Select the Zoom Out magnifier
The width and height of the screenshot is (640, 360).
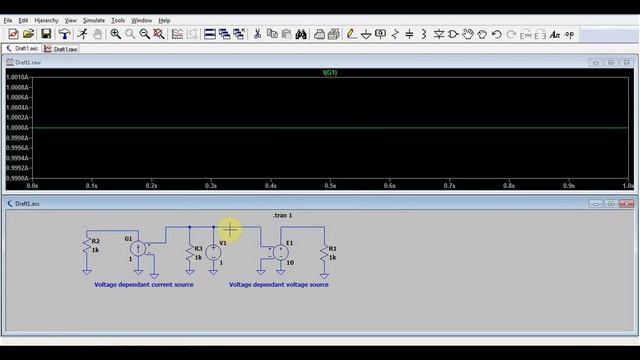(x=144, y=34)
